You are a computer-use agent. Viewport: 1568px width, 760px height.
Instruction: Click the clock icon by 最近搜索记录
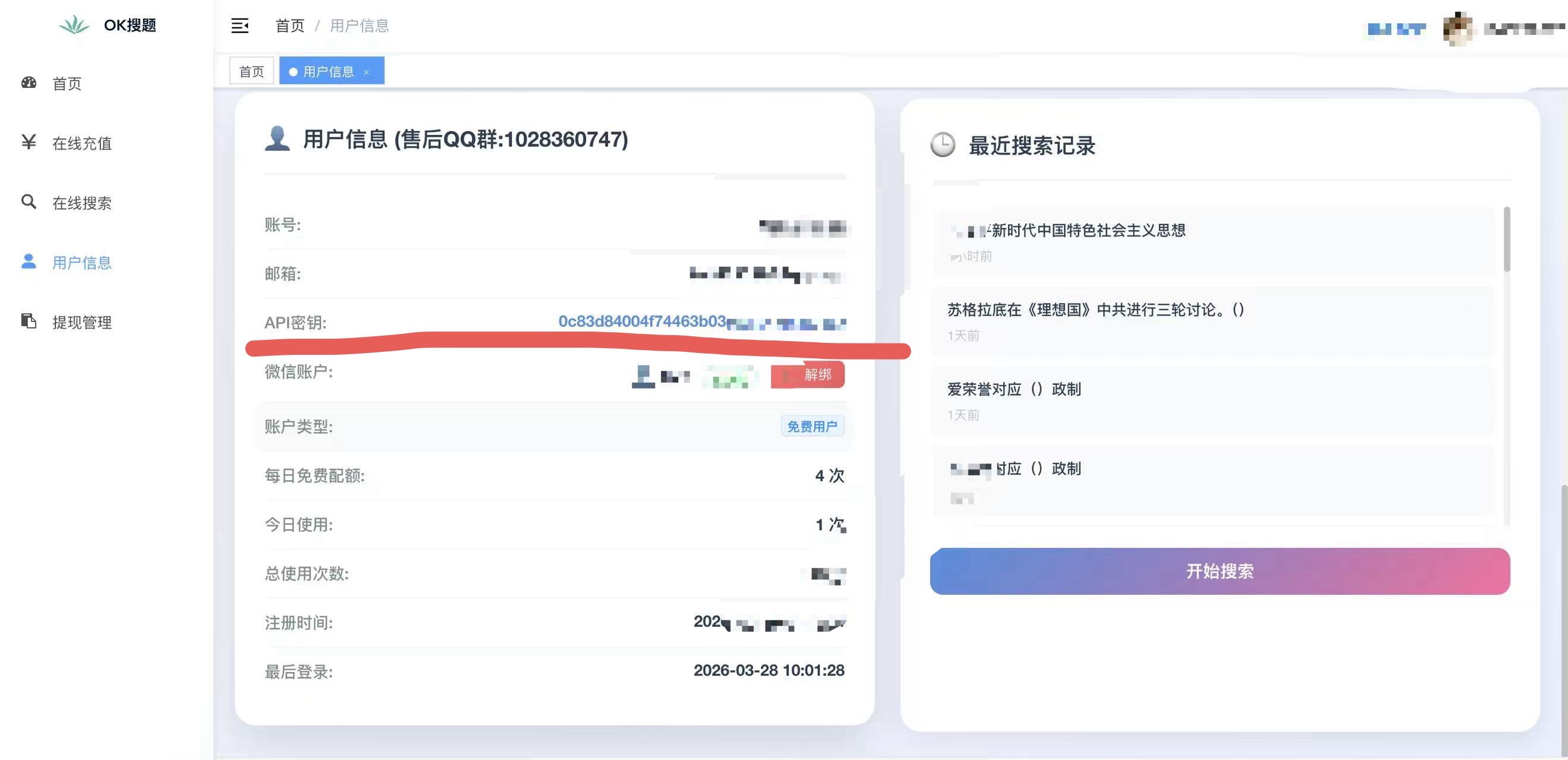coord(942,145)
